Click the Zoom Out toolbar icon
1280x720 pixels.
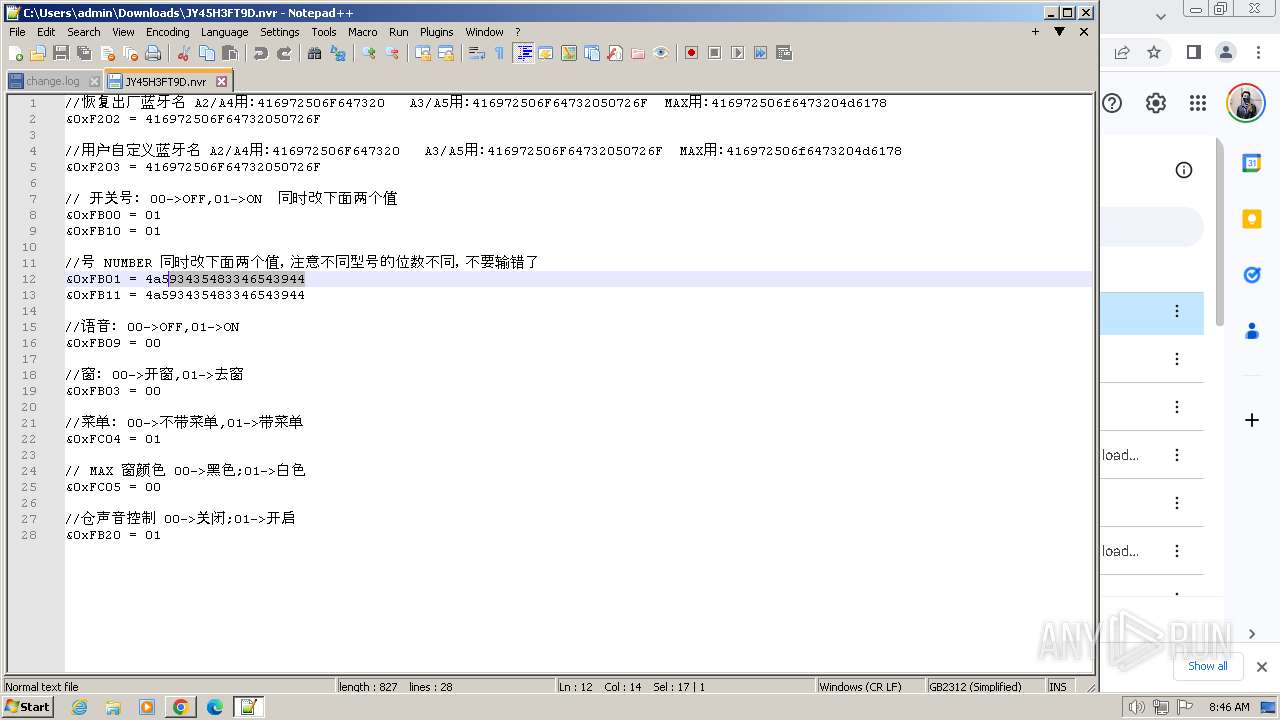point(392,53)
